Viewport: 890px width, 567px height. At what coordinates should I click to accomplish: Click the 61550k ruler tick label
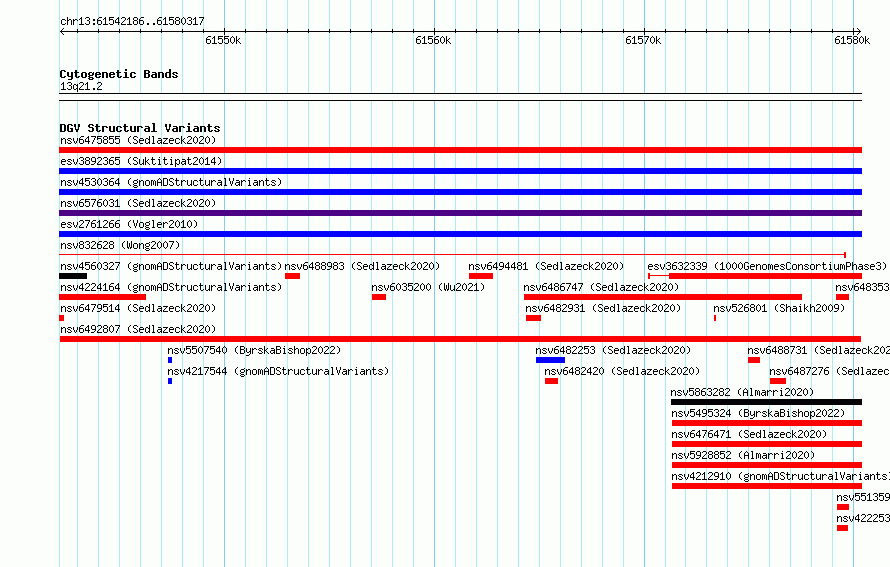223,40
